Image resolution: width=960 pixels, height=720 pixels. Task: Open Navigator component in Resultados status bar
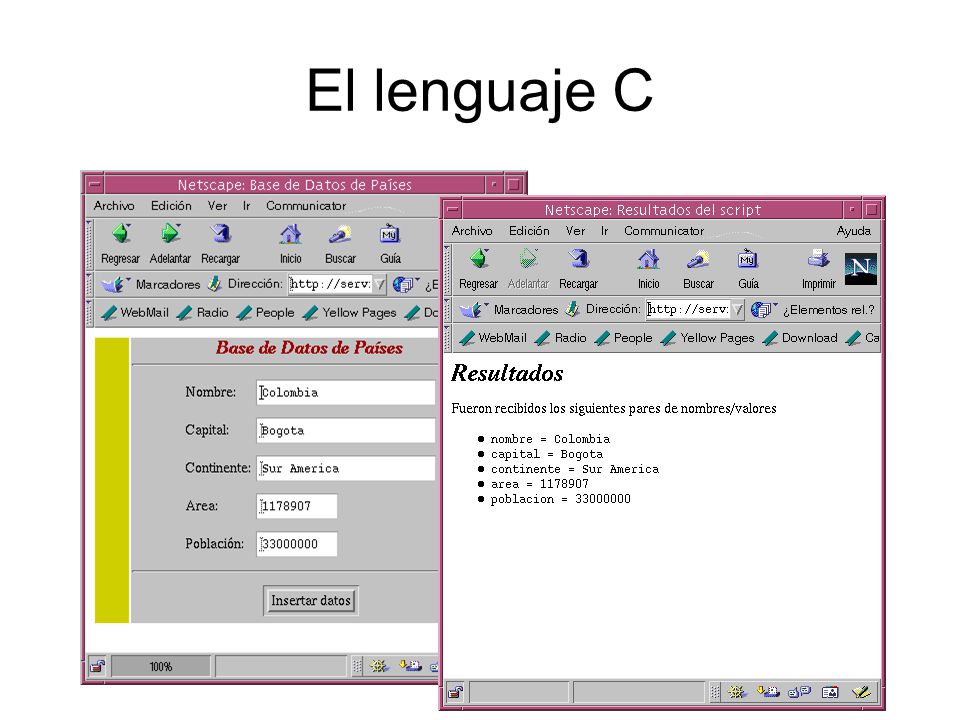pos(737,692)
